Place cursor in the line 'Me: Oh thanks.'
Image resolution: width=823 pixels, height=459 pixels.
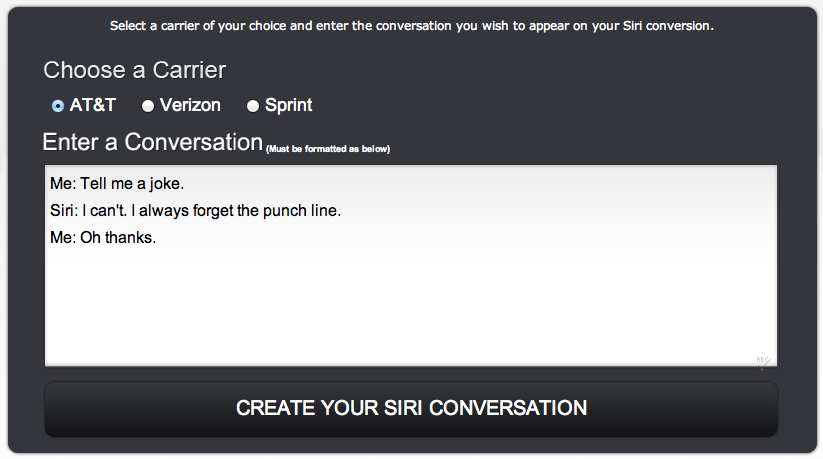103,237
